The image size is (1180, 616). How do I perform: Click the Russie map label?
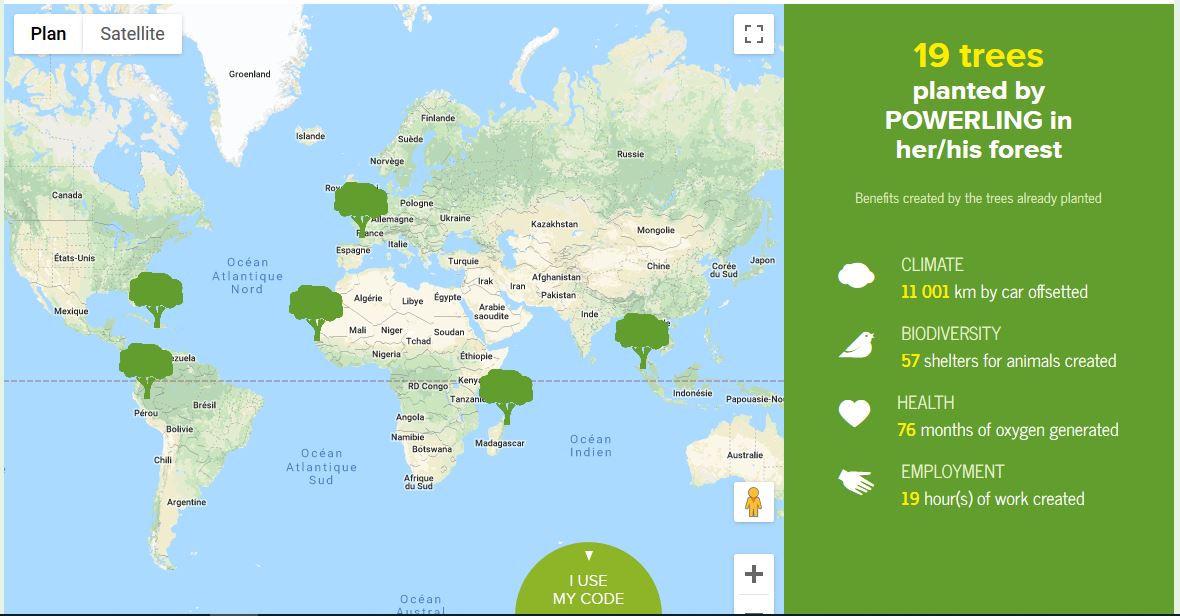coord(631,154)
